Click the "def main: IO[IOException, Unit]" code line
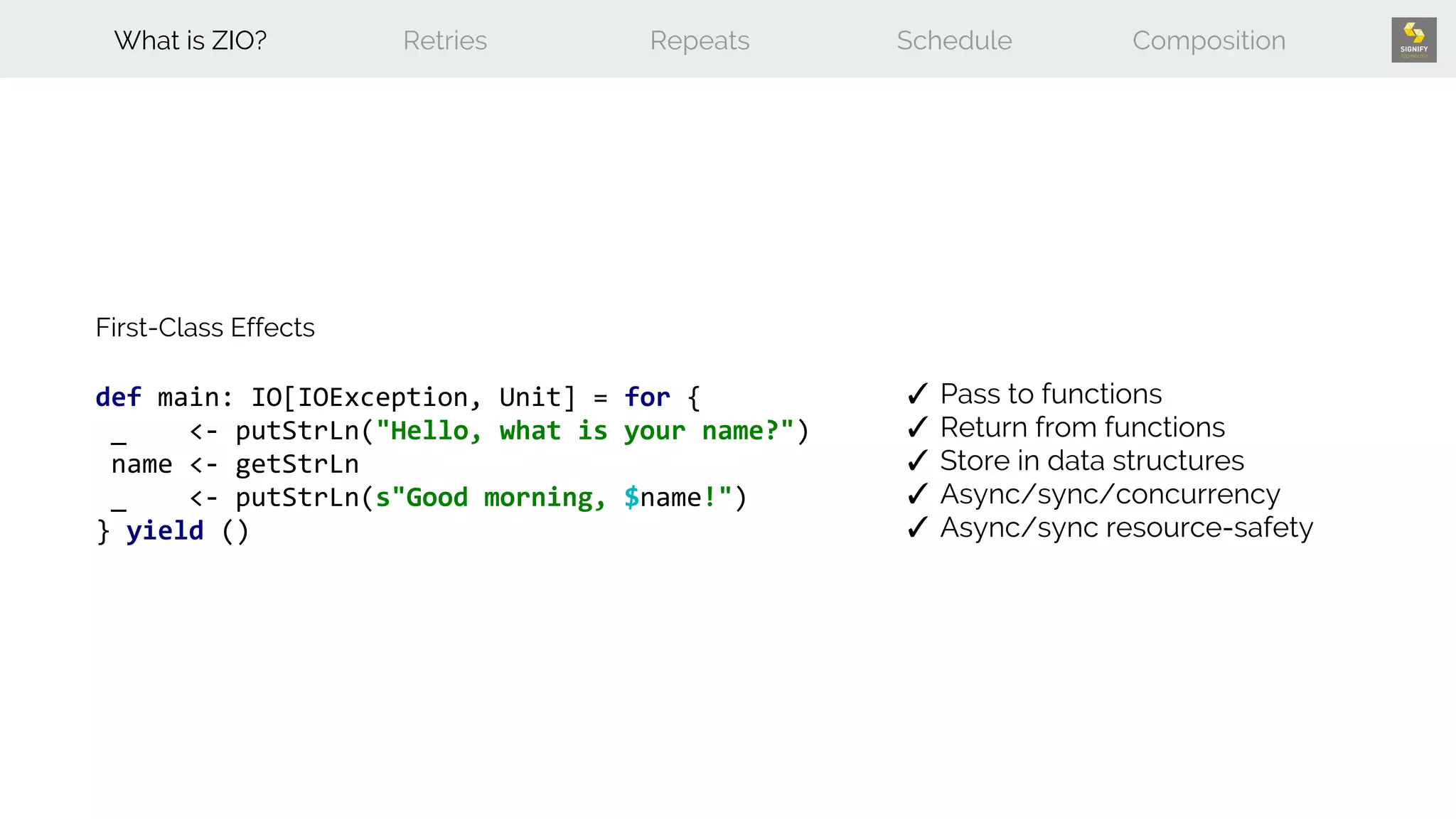Viewport: 1456px width, 819px height. [x=398, y=397]
